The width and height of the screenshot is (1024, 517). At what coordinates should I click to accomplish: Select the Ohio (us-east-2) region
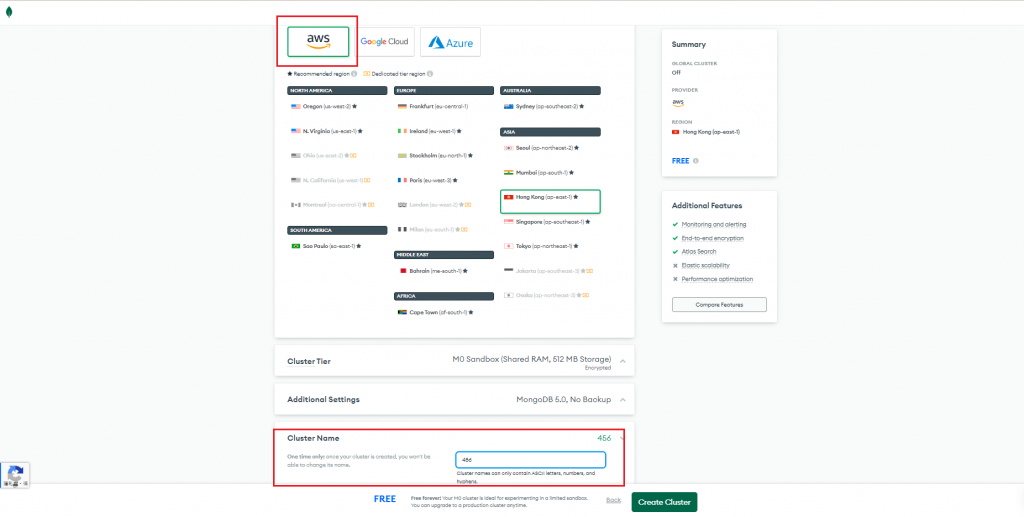323,155
